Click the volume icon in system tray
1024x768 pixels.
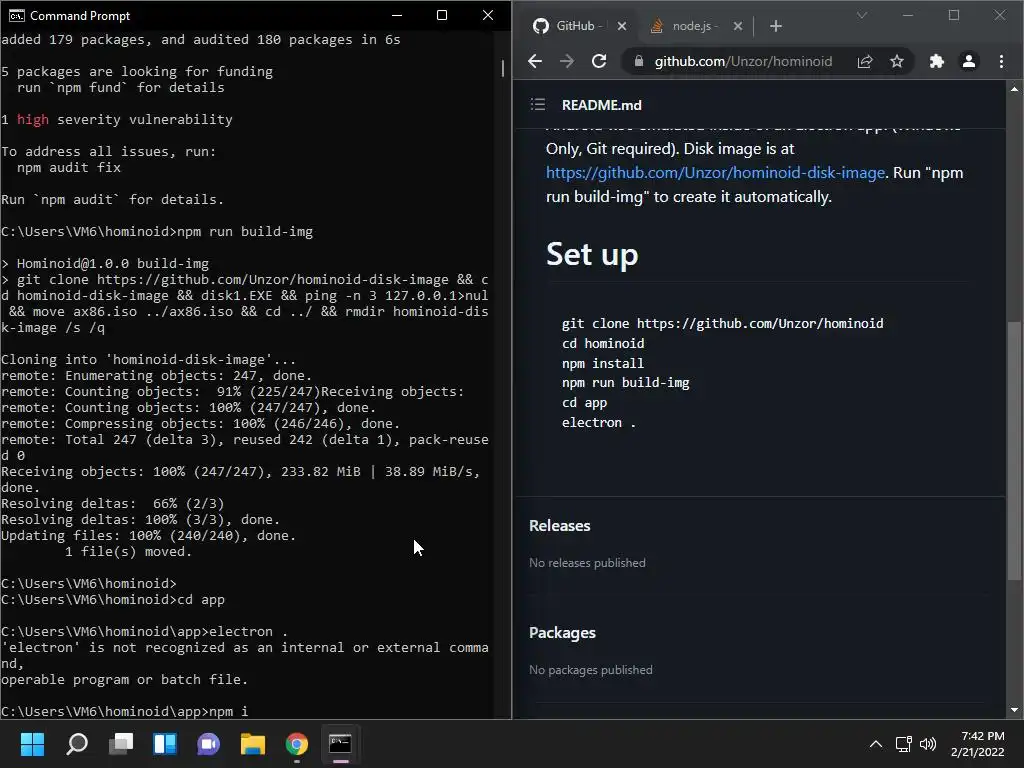pyautogui.click(x=927, y=744)
